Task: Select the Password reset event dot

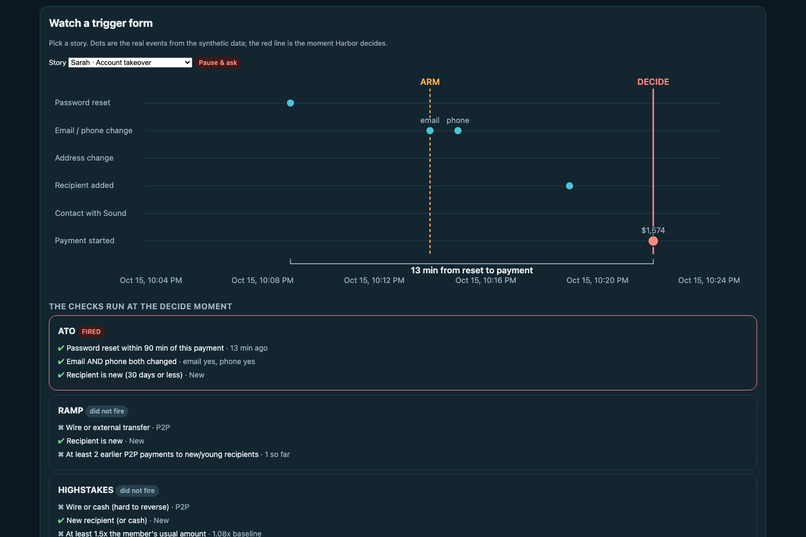Action: pyautogui.click(x=290, y=103)
